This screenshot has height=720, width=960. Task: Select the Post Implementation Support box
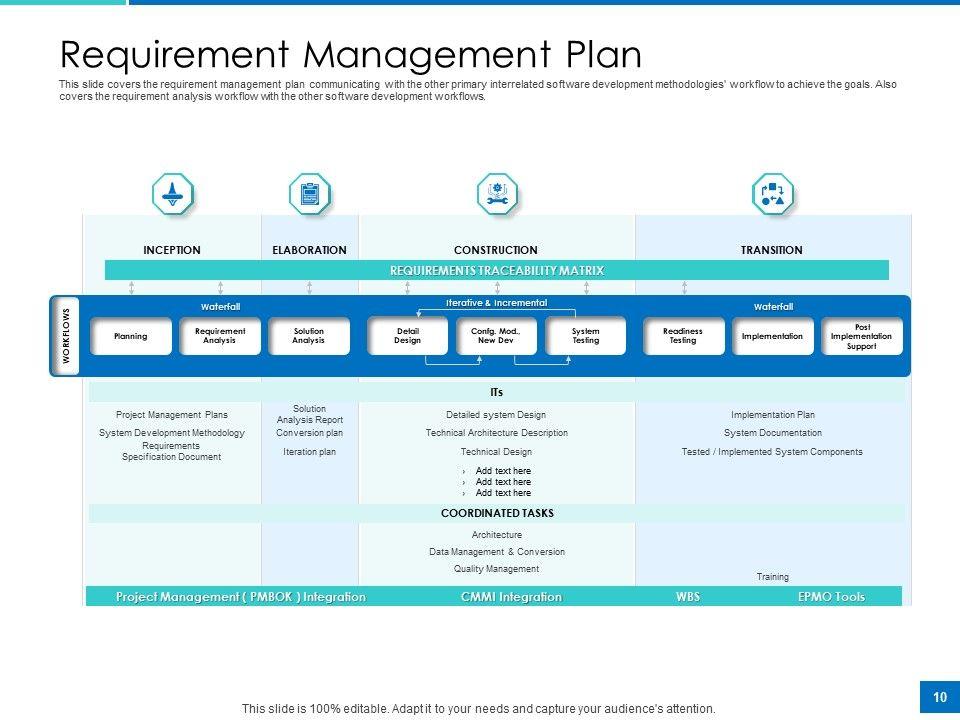pyautogui.click(x=862, y=336)
